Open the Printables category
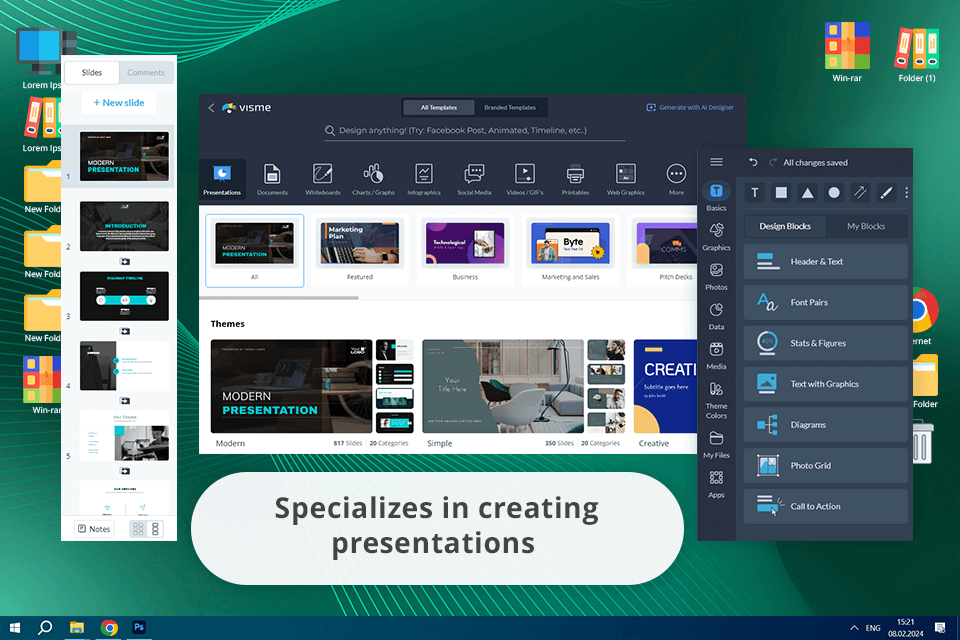Viewport: 960px width, 640px height. click(575, 179)
